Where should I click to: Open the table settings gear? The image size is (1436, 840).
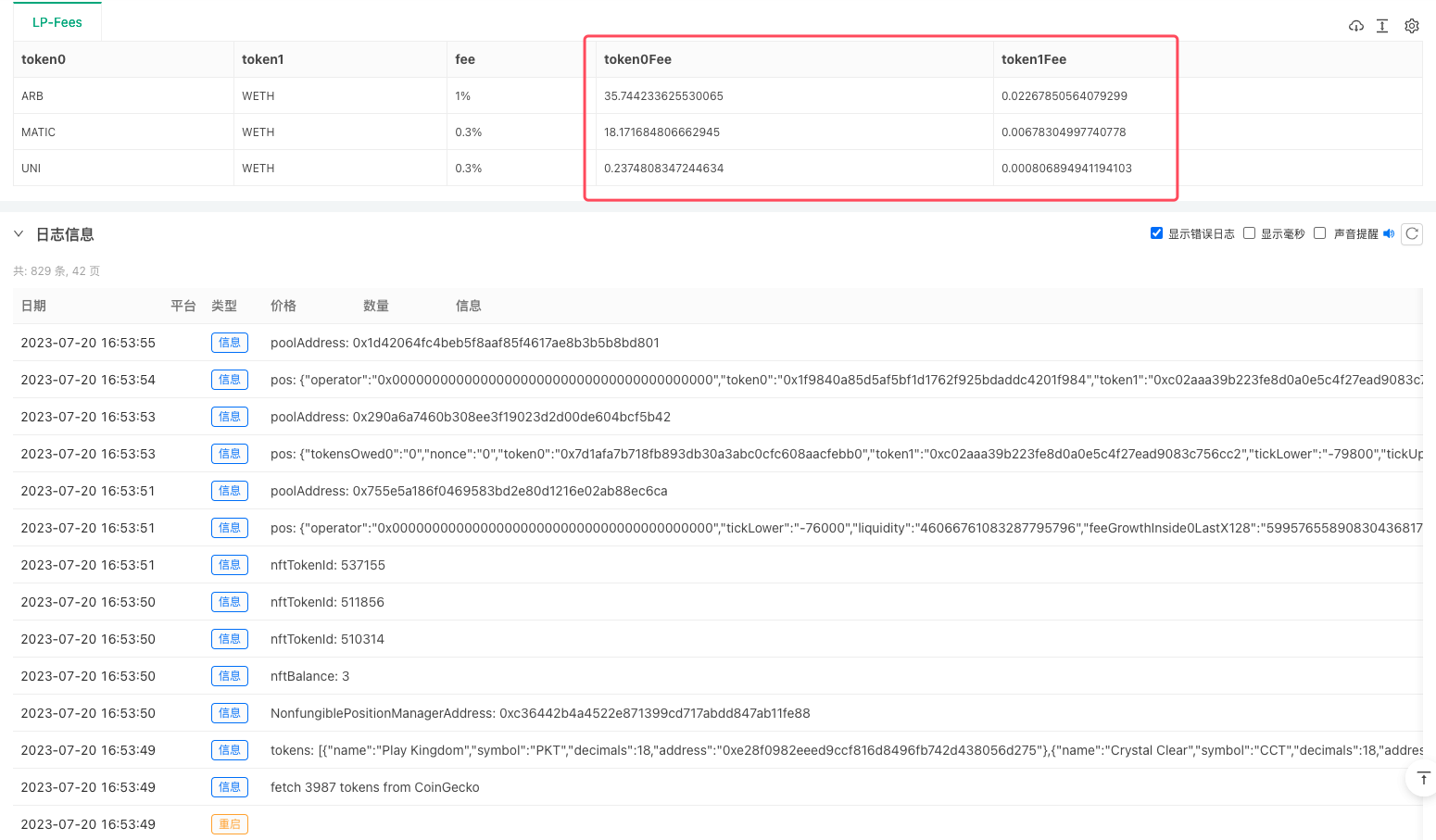(1412, 26)
